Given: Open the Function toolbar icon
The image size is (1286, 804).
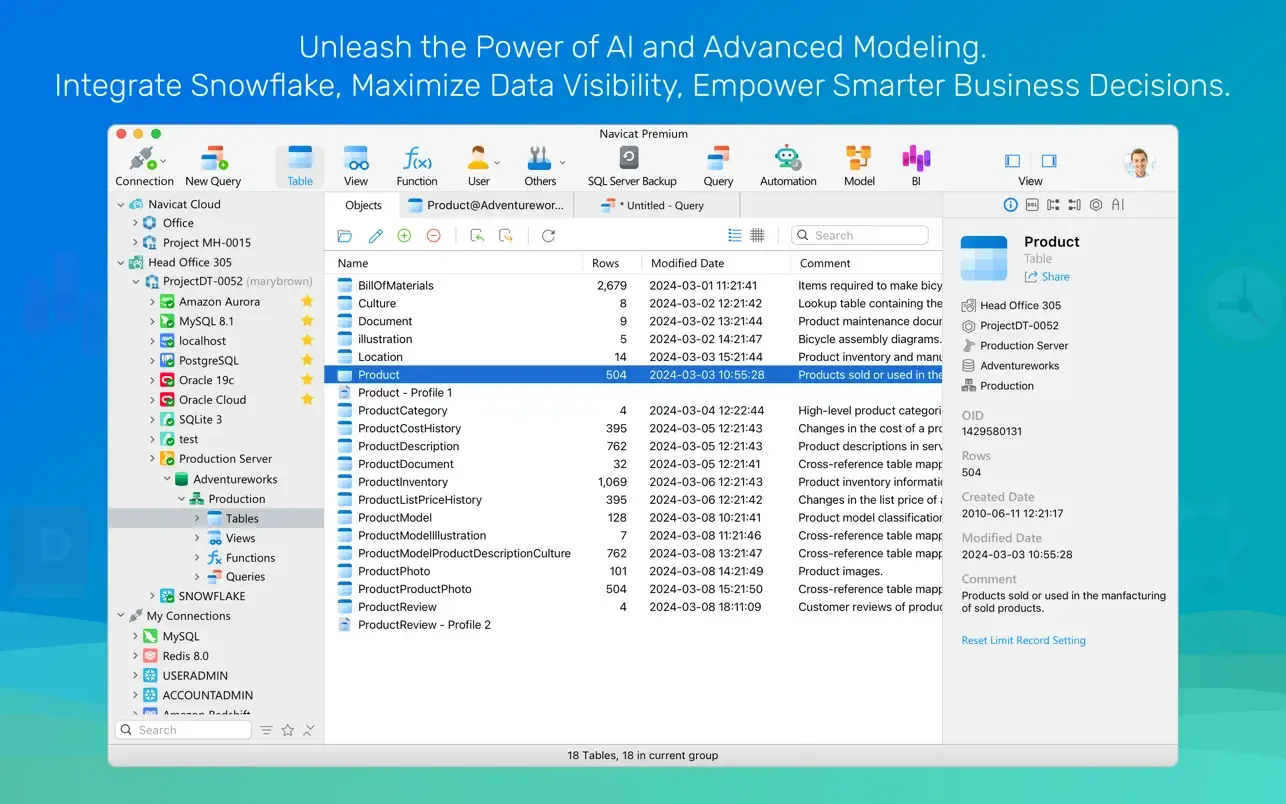Looking at the screenshot, I should pyautogui.click(x=417, y=167).
